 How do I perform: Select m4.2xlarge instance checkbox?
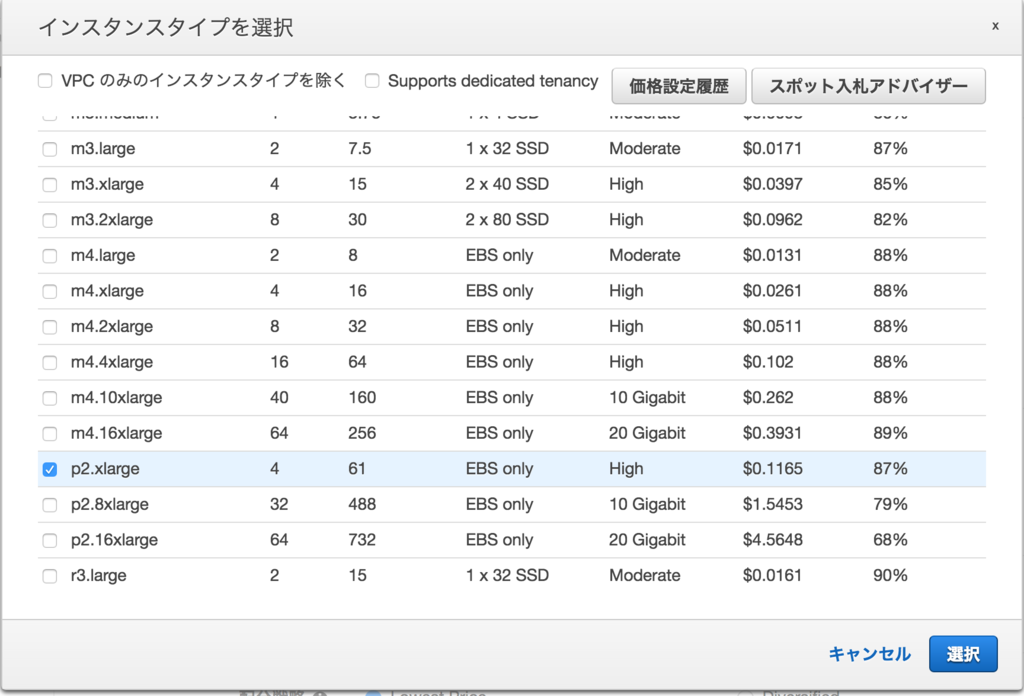50,327
